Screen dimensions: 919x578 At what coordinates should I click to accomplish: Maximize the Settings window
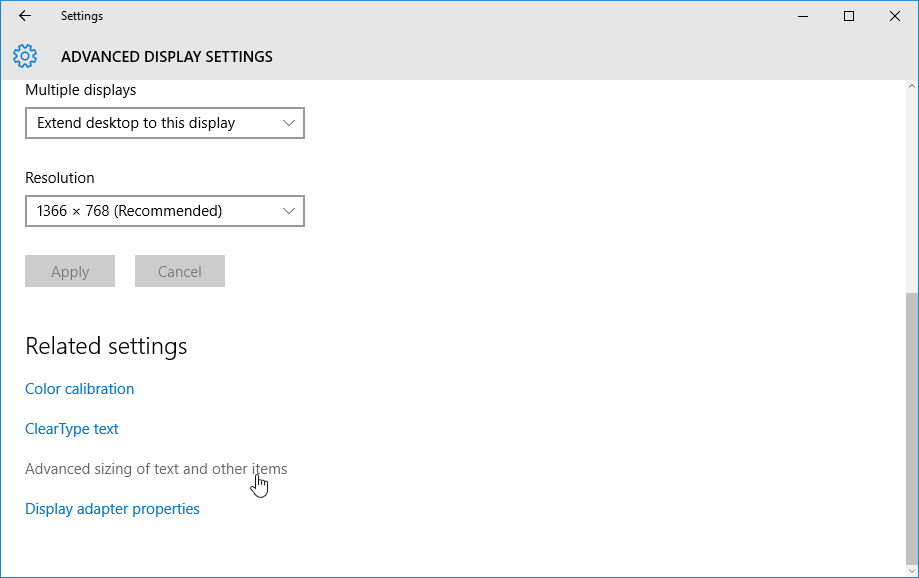(849, 16)
